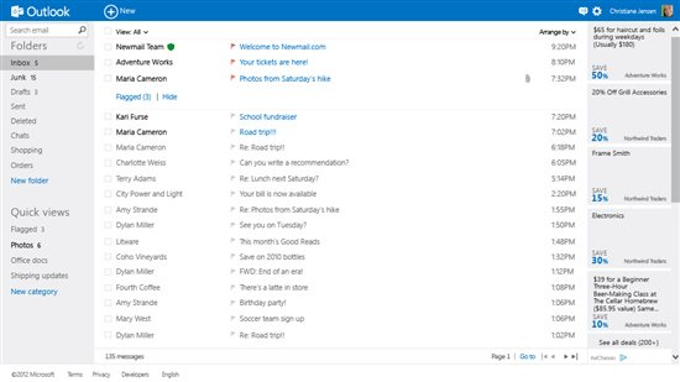Screen dimensions: 680x382
Task: Open the Deleted folder
Action: 23,121
